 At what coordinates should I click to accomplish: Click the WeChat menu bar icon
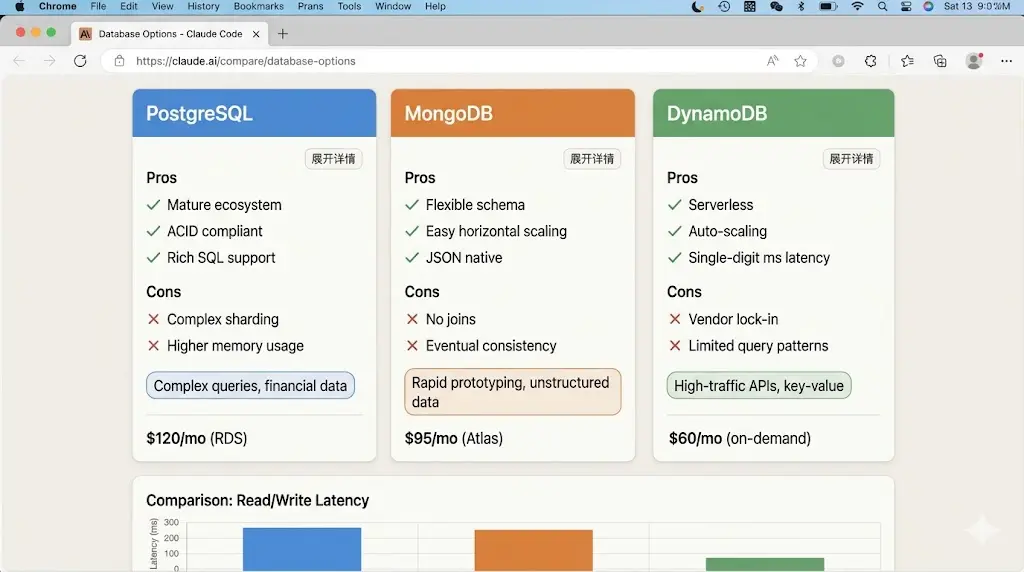(x=776, y=7)
